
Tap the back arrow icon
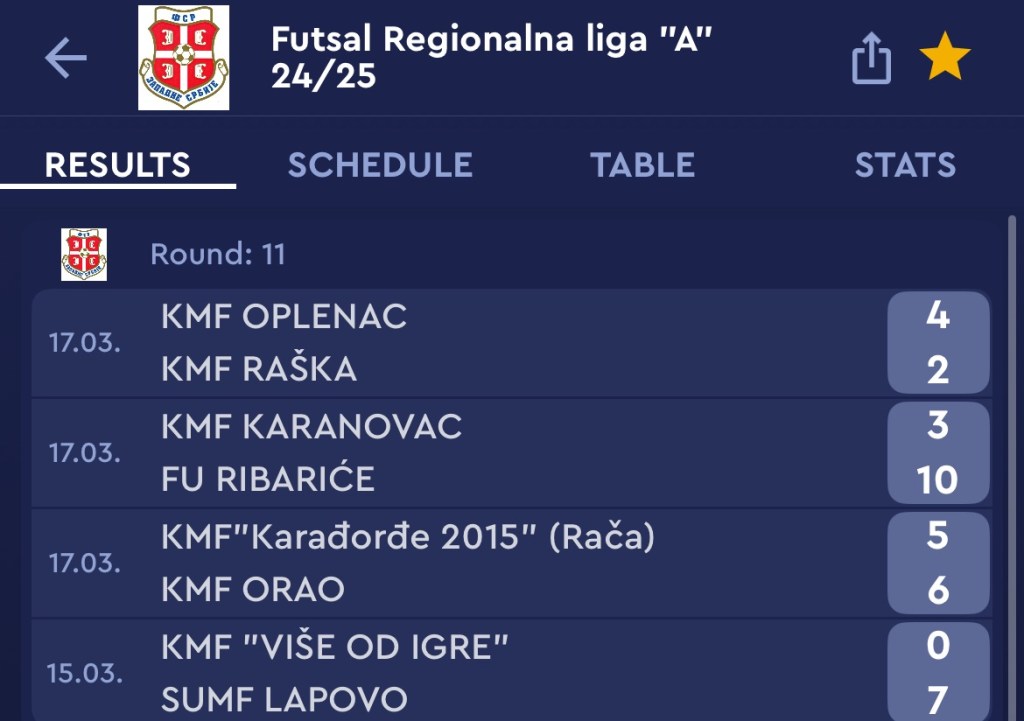coord(66,59)
